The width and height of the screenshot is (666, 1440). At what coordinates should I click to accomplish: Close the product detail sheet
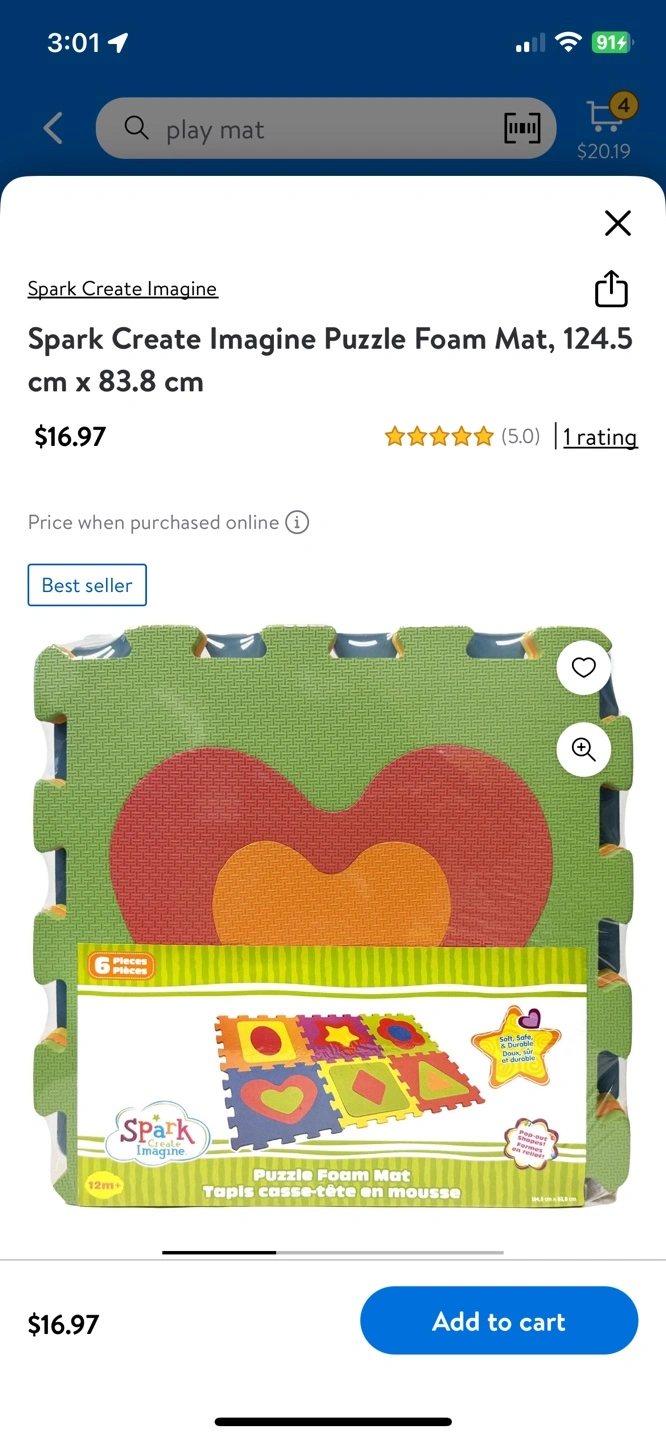618,223
